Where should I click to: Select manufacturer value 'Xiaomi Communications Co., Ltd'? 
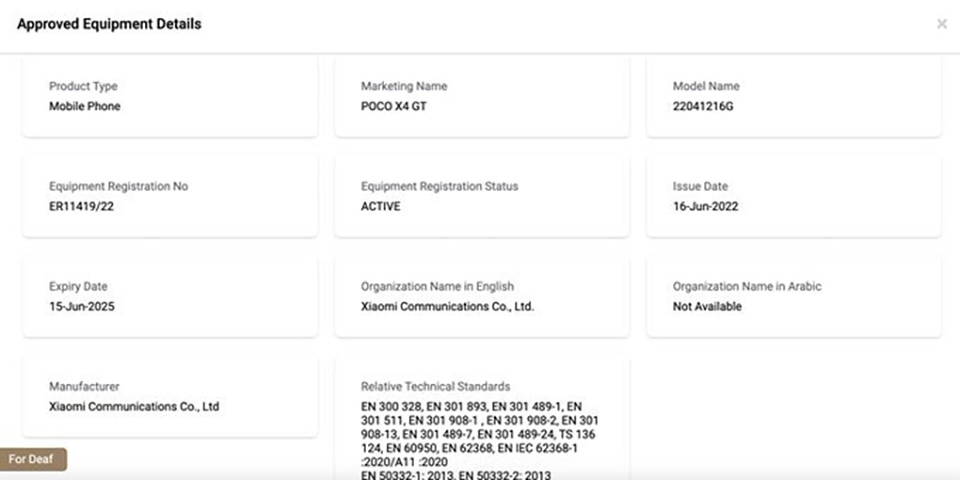tap(134, 407)
